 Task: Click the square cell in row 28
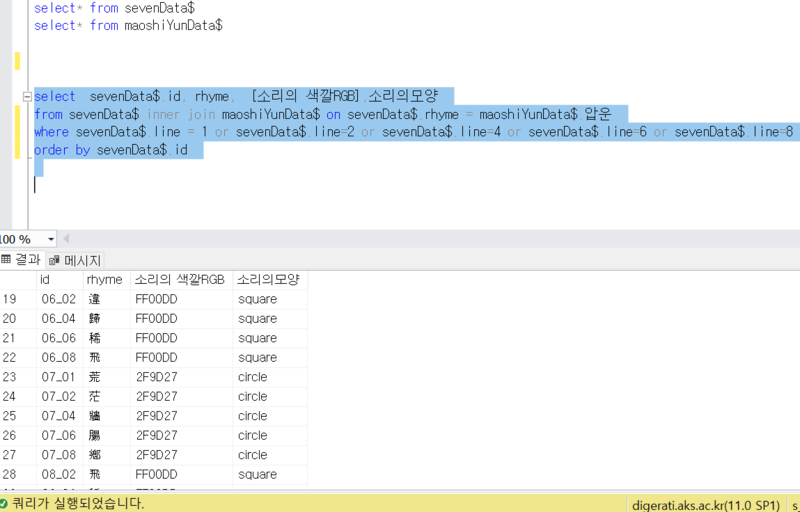[x=270, y=474]
